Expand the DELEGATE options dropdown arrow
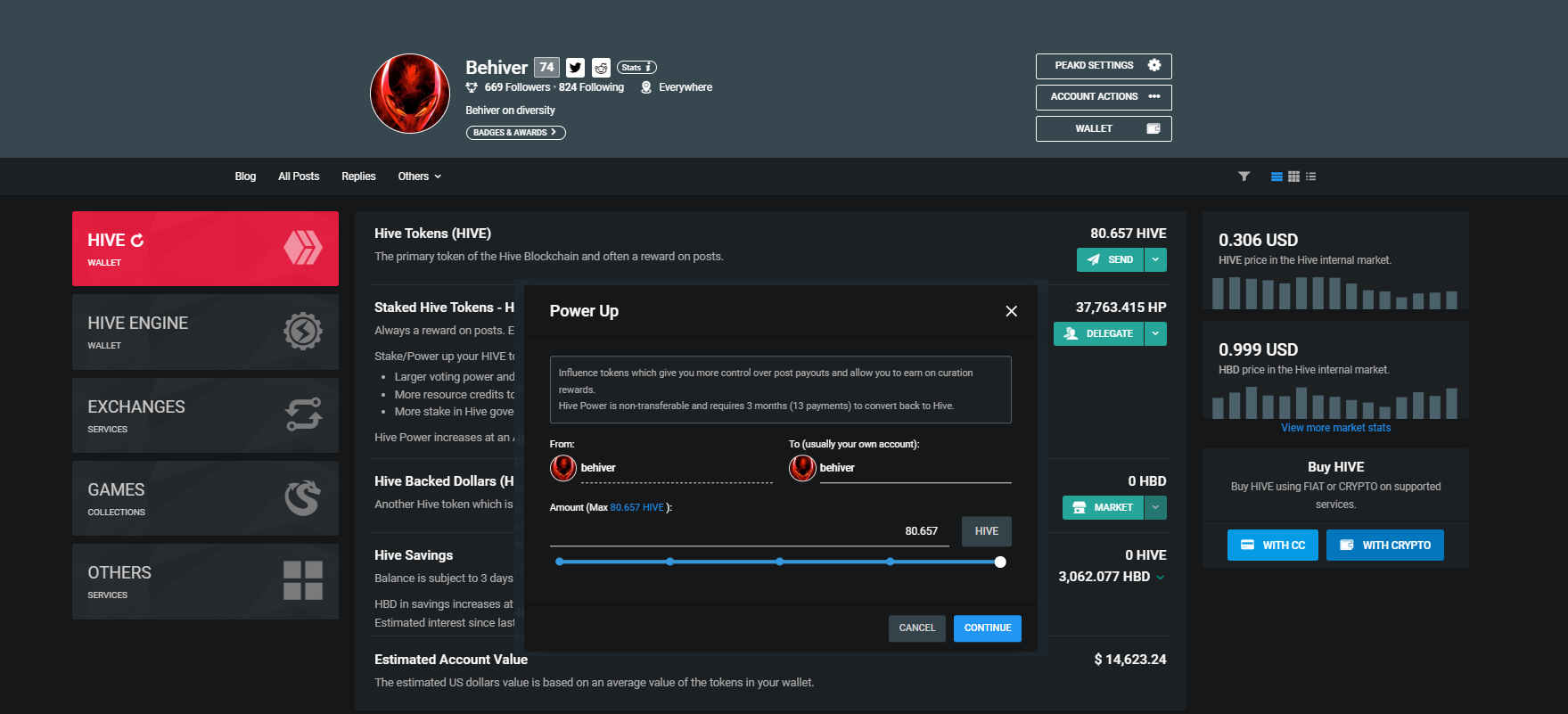The height and width of the screenshot is (714, 1568). pos(1155,333)
